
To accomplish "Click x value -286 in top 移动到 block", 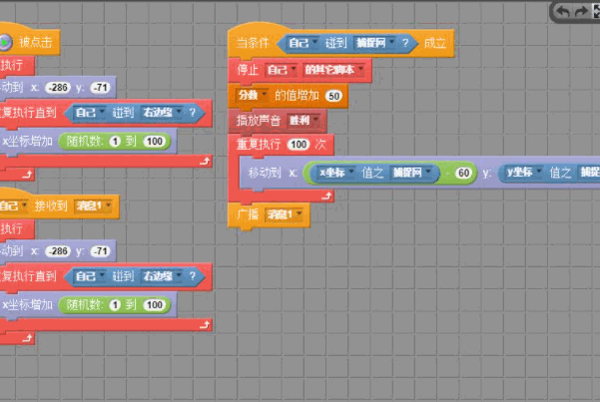I will click(x=58, y=88).
